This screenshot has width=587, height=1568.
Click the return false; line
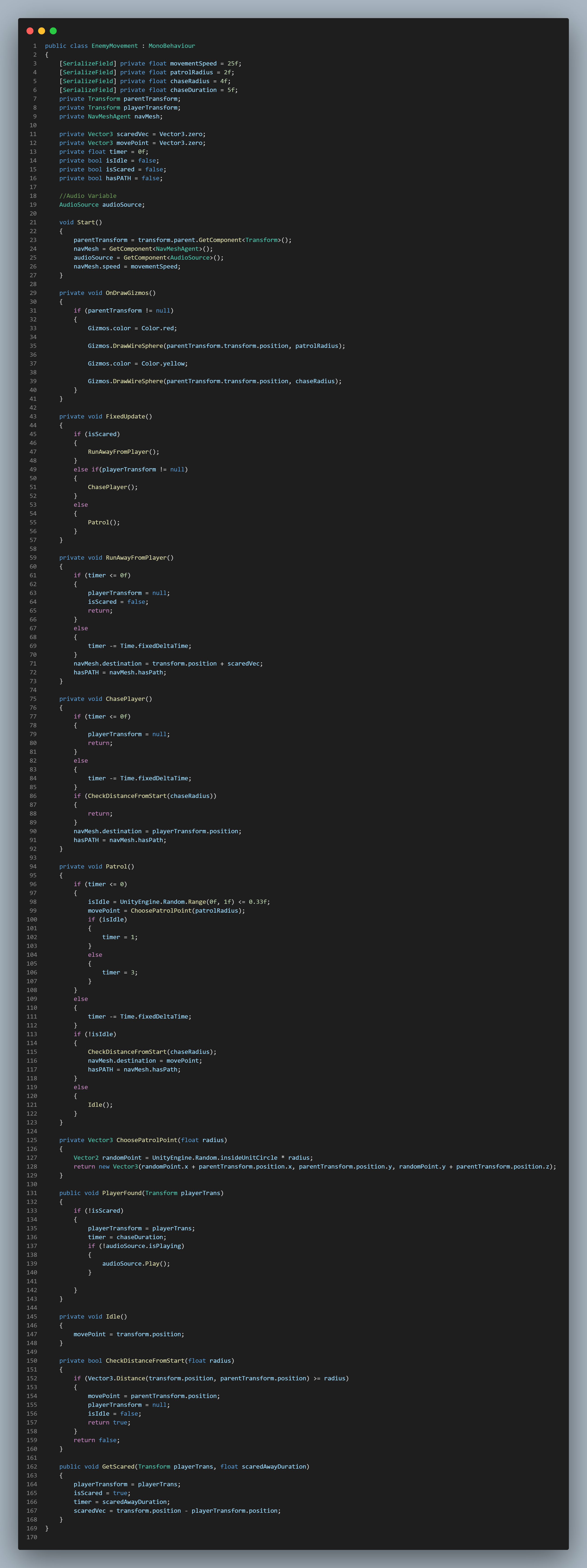[97, 1440]
